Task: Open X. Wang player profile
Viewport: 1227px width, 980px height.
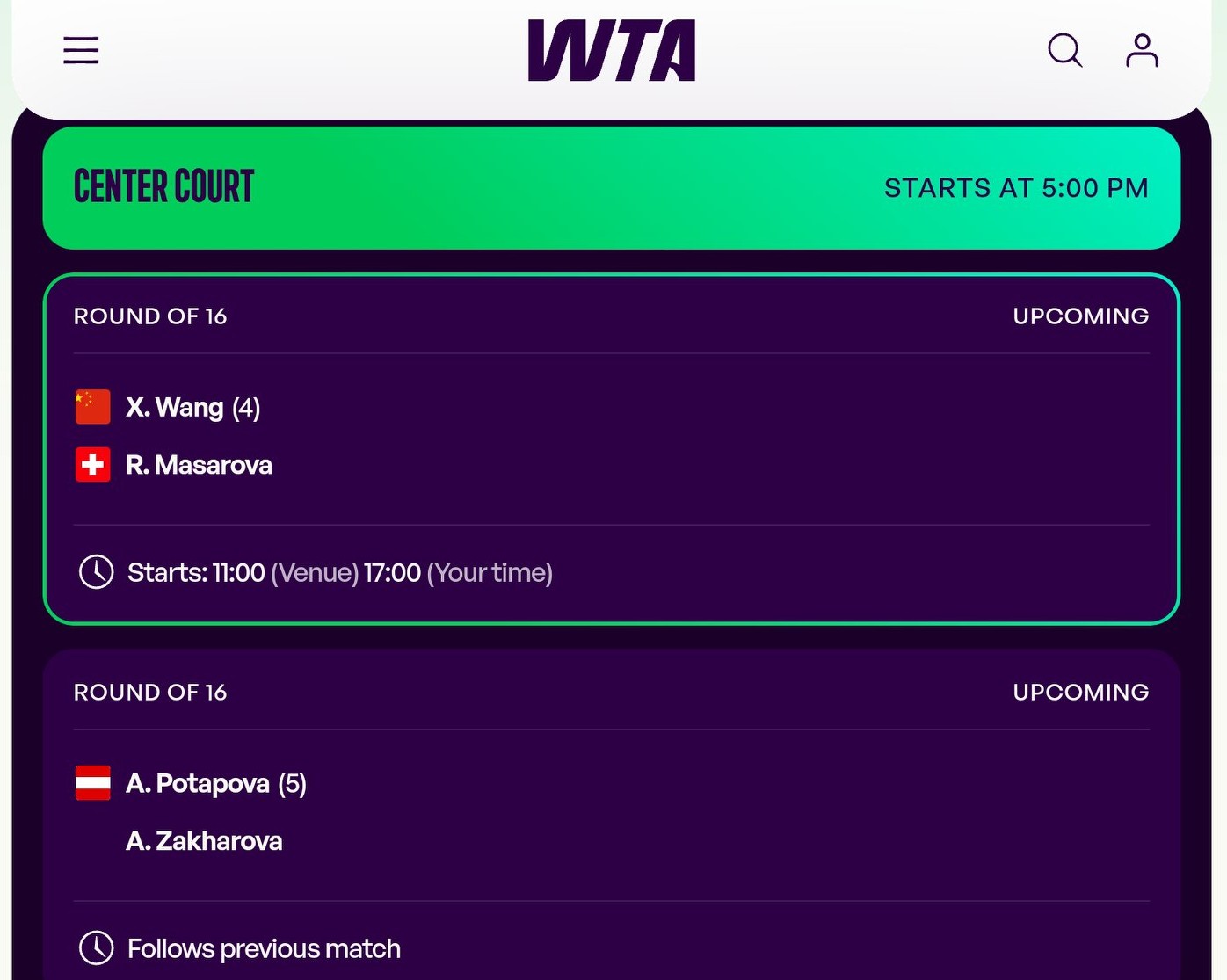Action: click(x=175, y=408)
